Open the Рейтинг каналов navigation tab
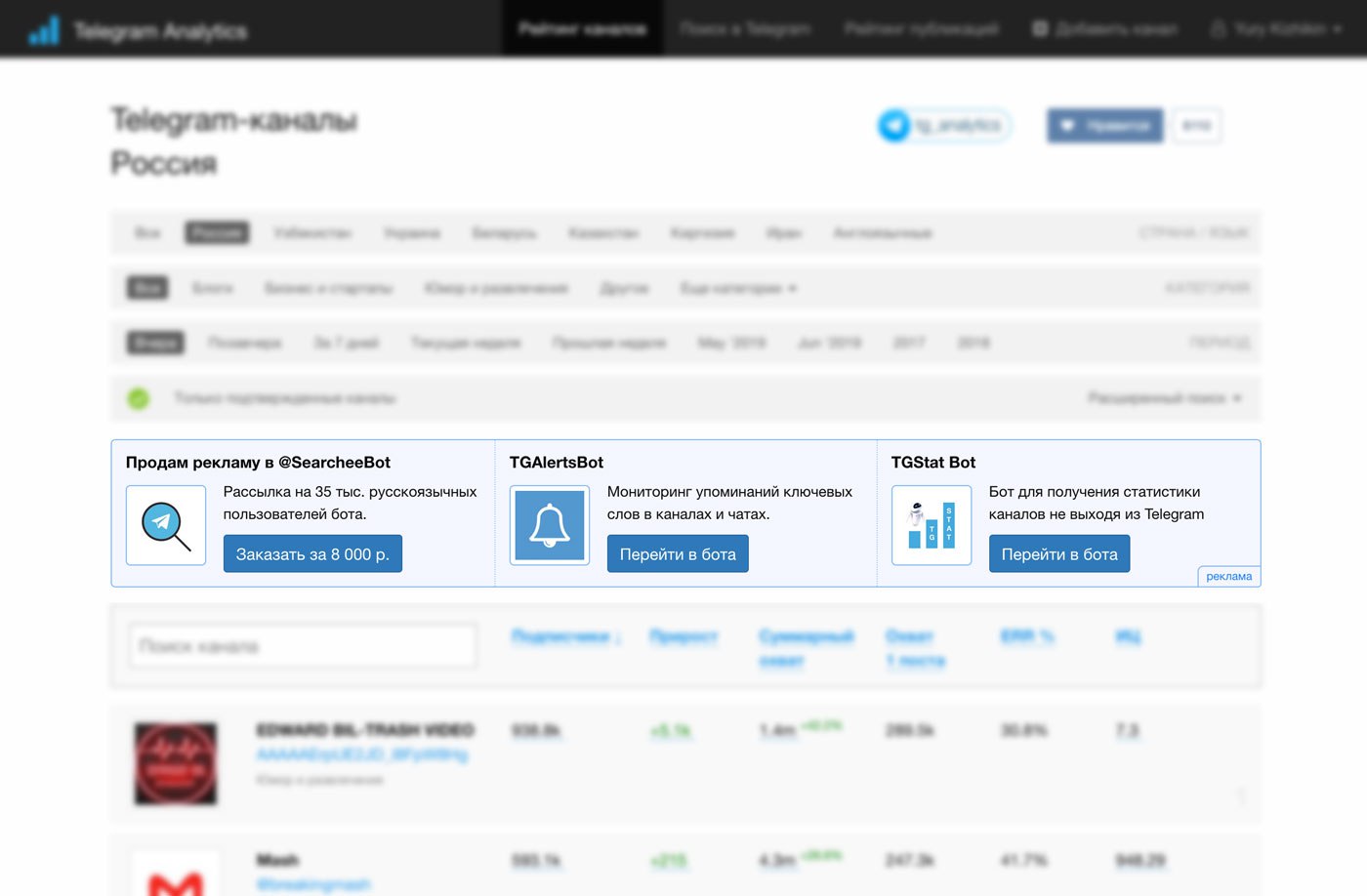This screenshot has width=1367, height=896. (x=582, y=28)
